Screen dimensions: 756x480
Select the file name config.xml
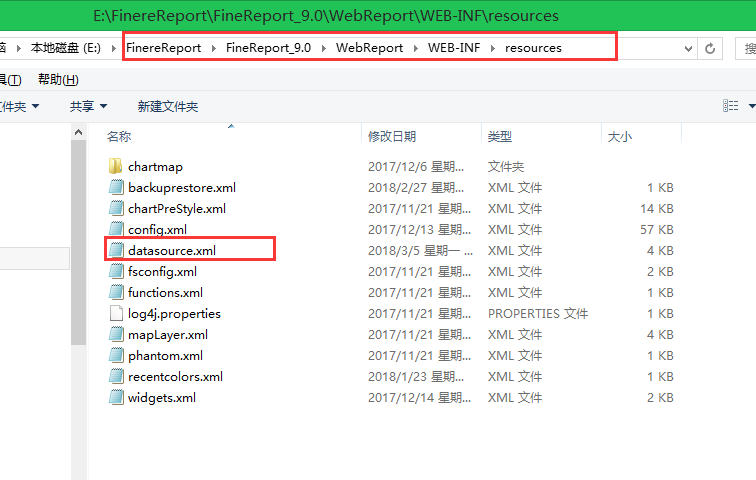pyautogui.click(x=157, y=229)
